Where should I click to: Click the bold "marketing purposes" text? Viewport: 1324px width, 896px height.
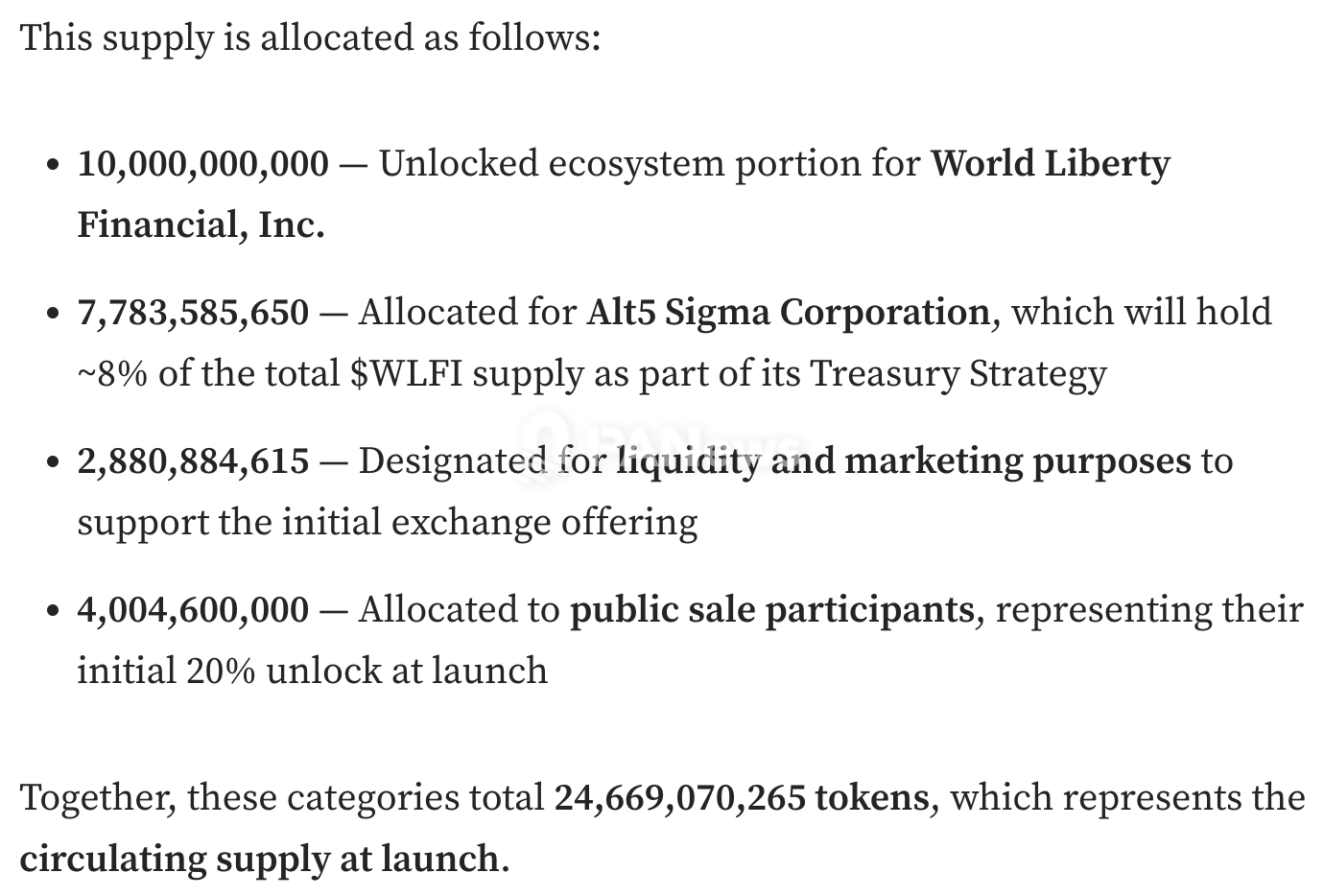point(1017,461)
